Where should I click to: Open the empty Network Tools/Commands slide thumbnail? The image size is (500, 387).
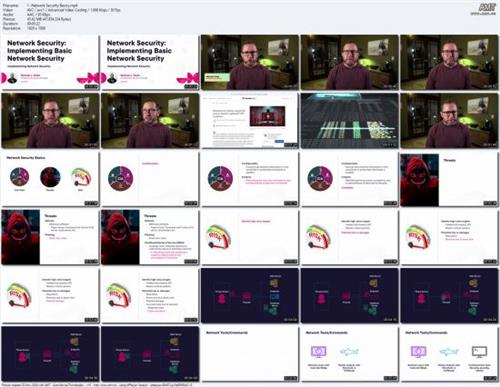coord(250,354)
